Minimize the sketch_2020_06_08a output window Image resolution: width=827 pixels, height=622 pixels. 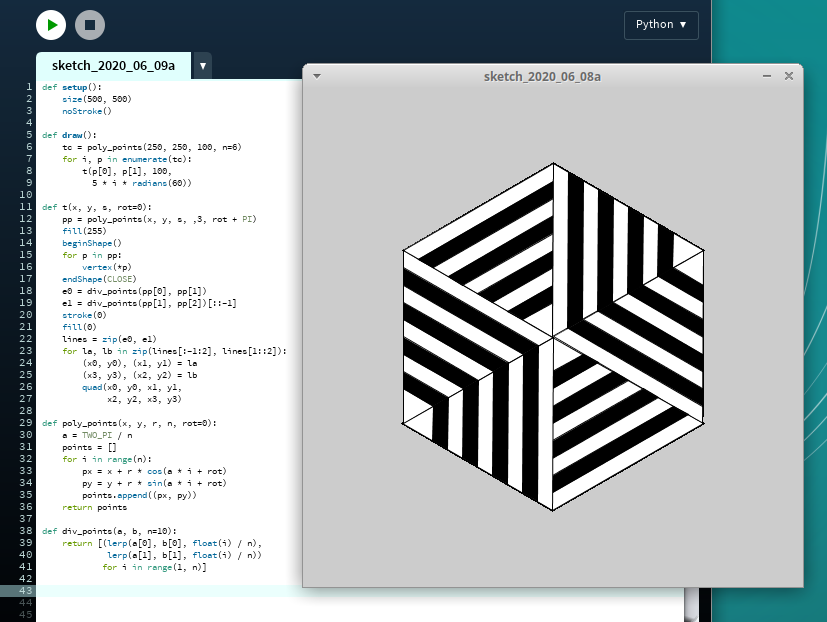tap(767, 76)
